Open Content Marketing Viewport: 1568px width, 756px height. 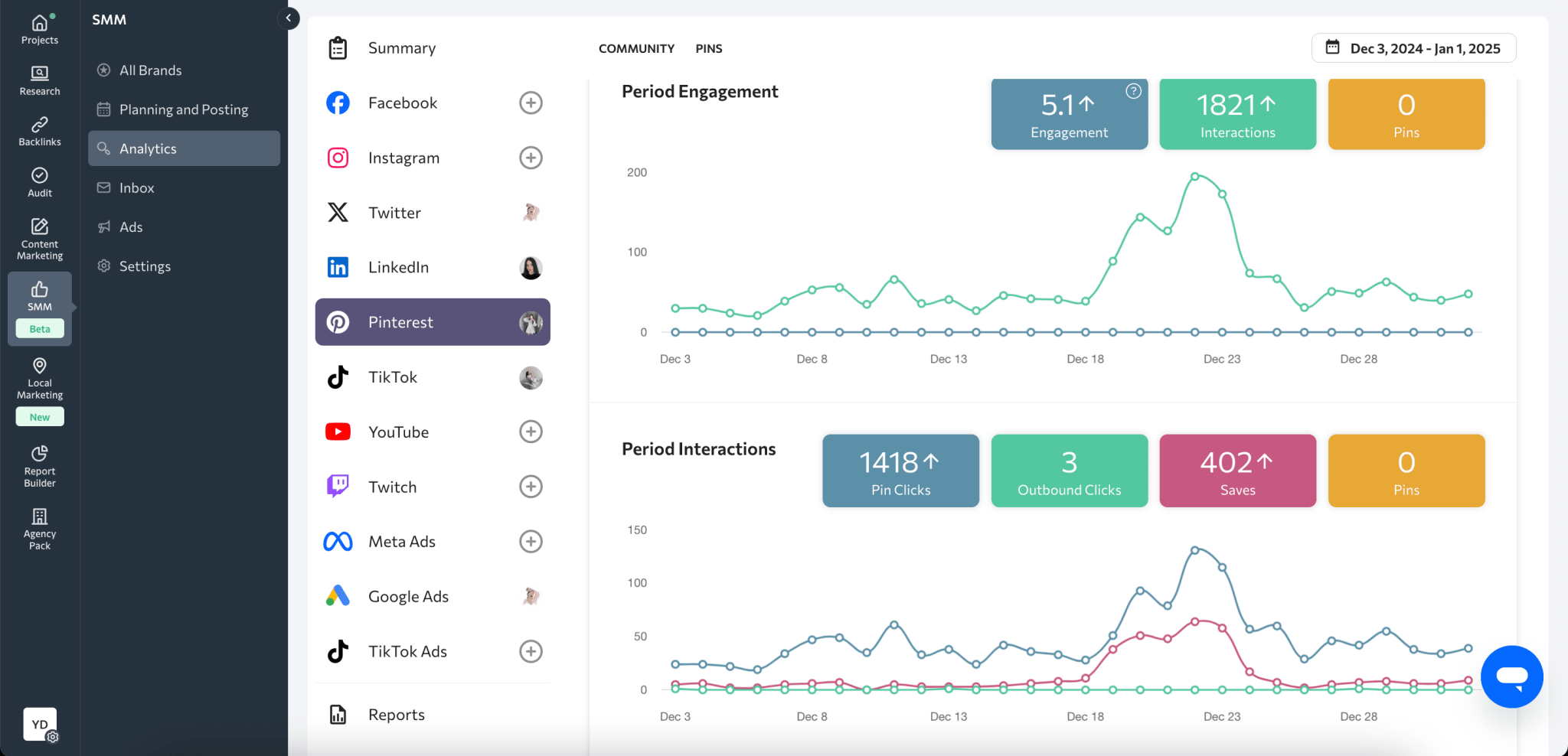coord(39,237)
